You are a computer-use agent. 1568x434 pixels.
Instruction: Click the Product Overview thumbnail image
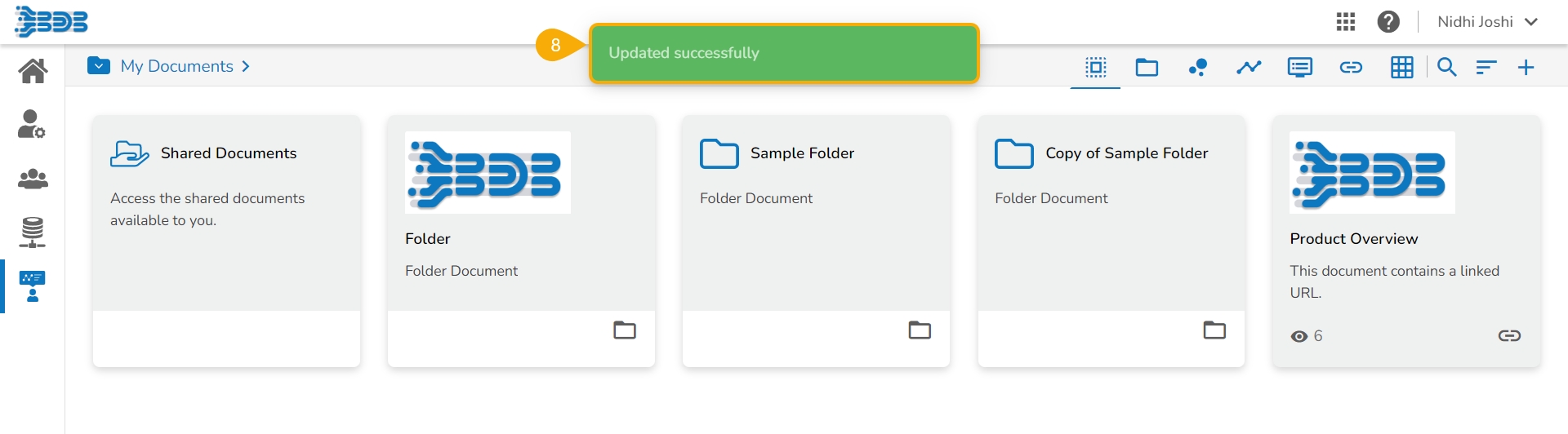pyautogui.click(x=1372, y=173)
